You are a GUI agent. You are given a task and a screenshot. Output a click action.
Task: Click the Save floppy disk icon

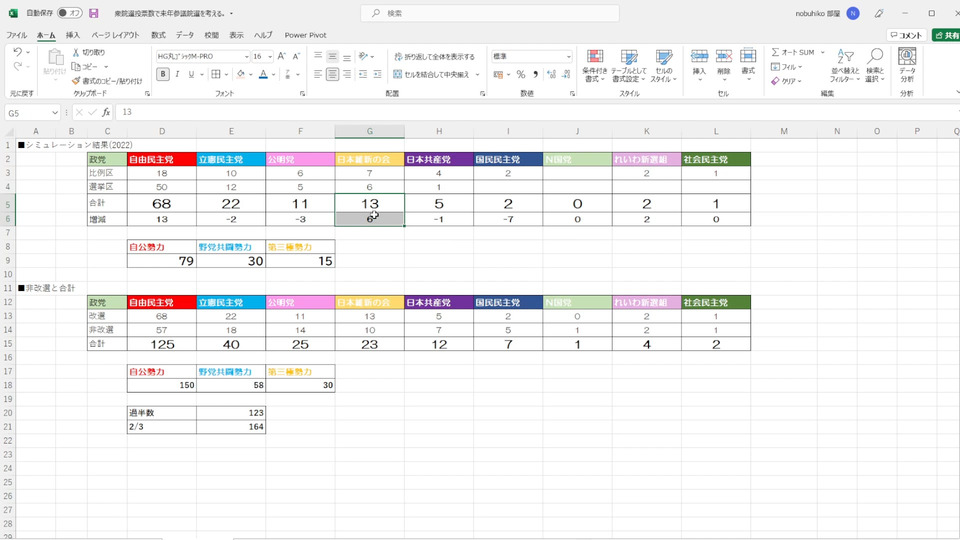click(x=94, y=13)
